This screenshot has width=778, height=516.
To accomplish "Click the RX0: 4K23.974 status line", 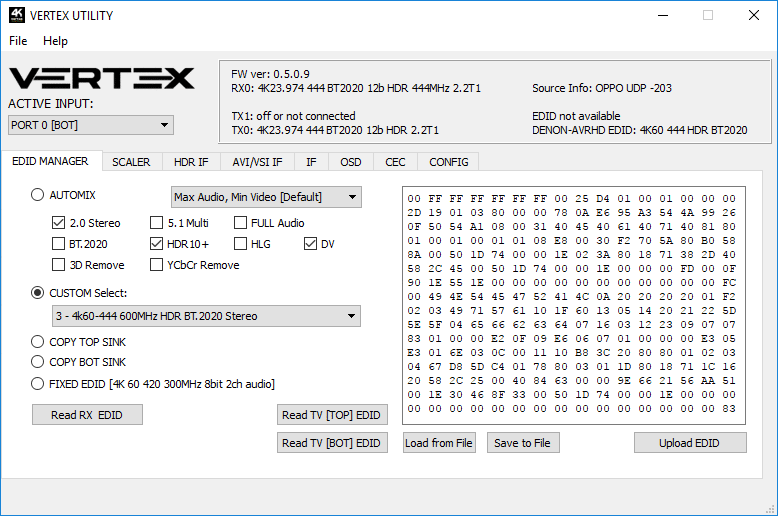I will point(356,88).
